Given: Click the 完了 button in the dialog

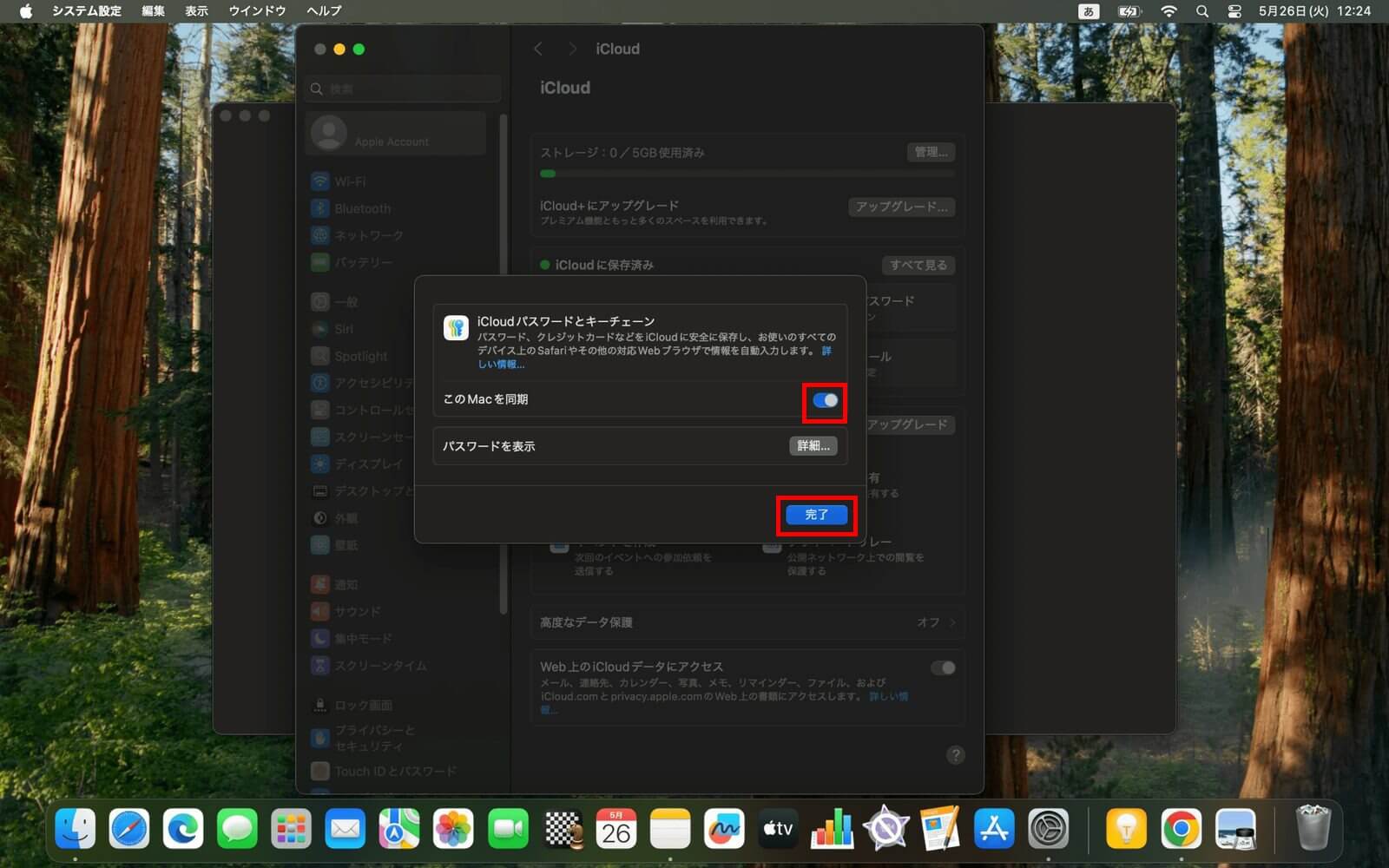Looking at the screenshot, I should 816,515.
